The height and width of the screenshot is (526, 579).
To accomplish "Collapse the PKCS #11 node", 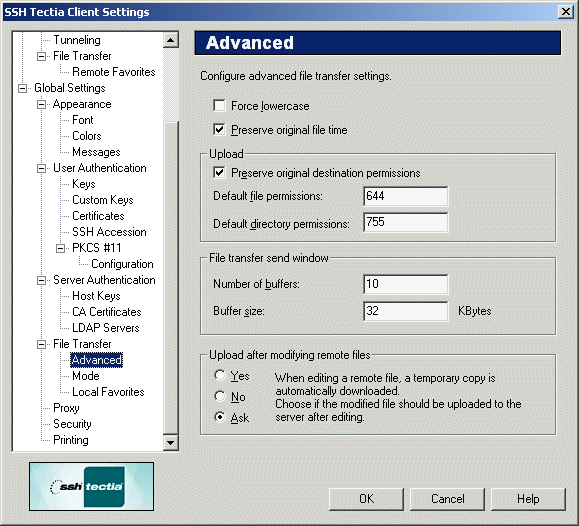I will click(x=61, y=248).
